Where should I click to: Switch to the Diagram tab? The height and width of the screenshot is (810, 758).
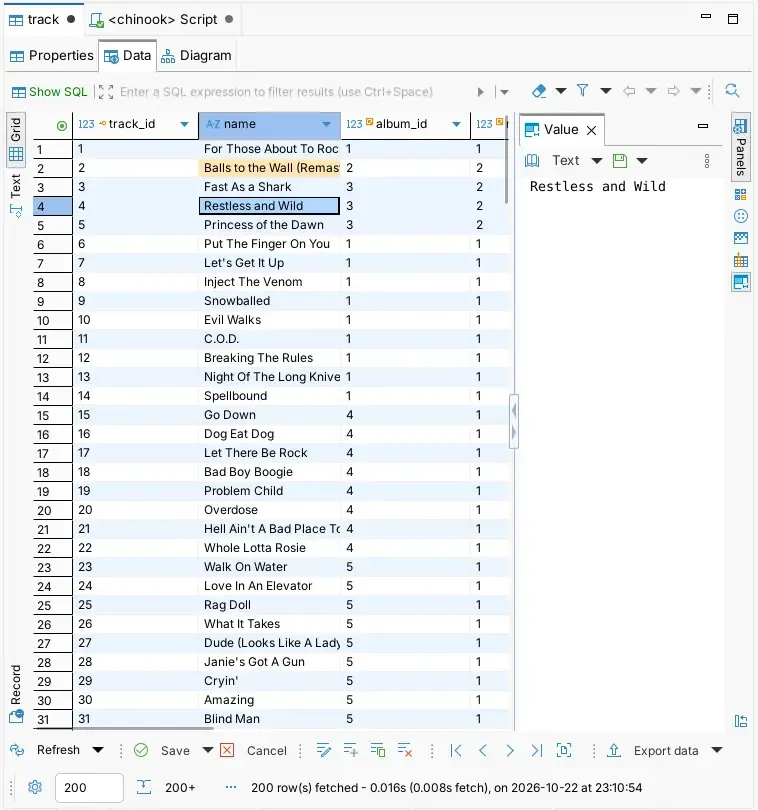(196, 55)
